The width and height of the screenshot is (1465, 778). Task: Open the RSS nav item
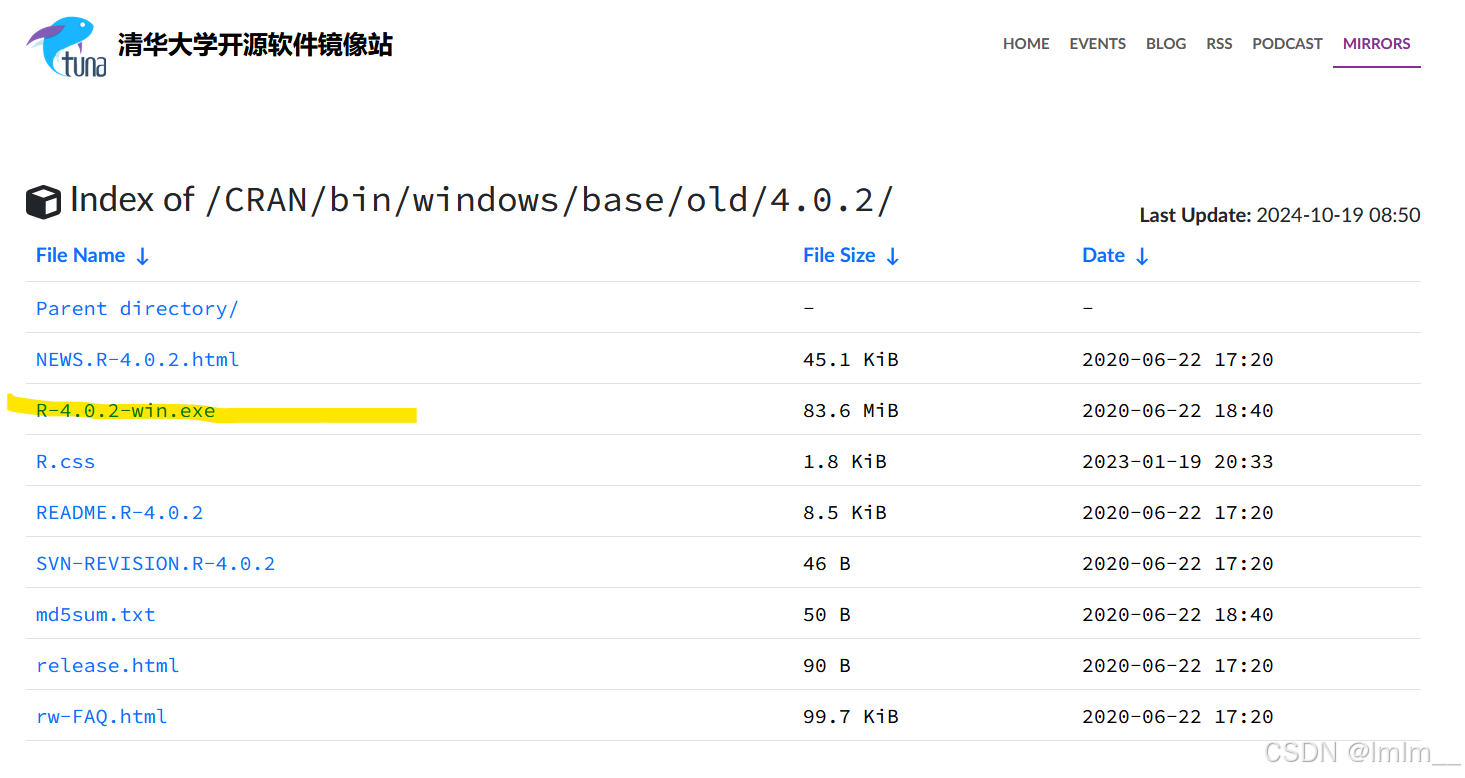(1219, 44)
